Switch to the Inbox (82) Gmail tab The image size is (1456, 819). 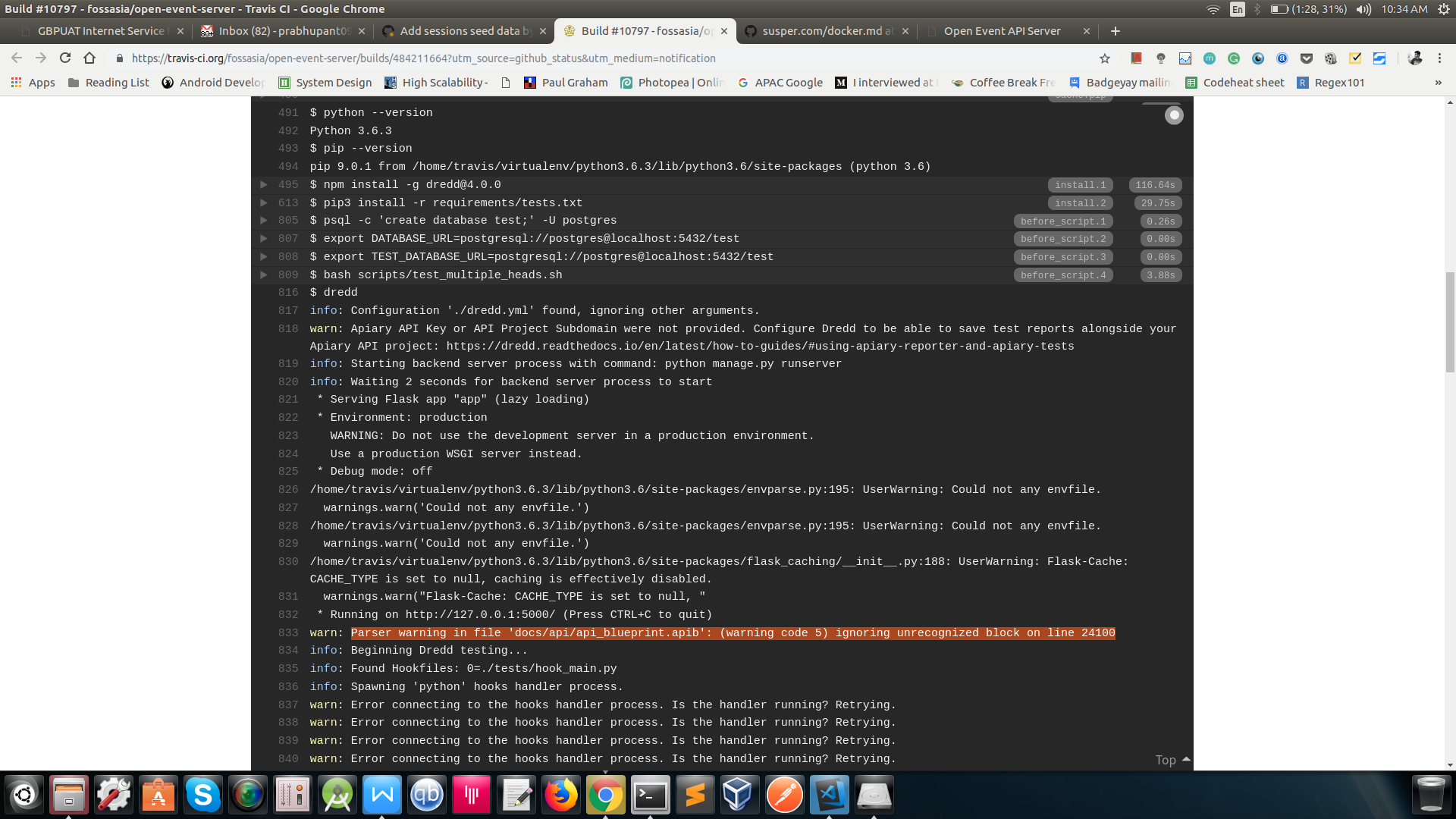[282, 31]
